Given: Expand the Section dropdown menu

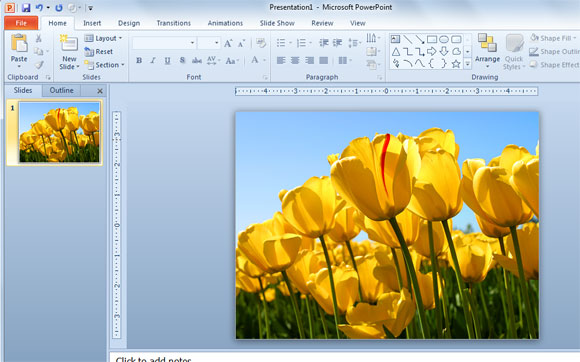Looking at the screenshot, I should point(105,65).
